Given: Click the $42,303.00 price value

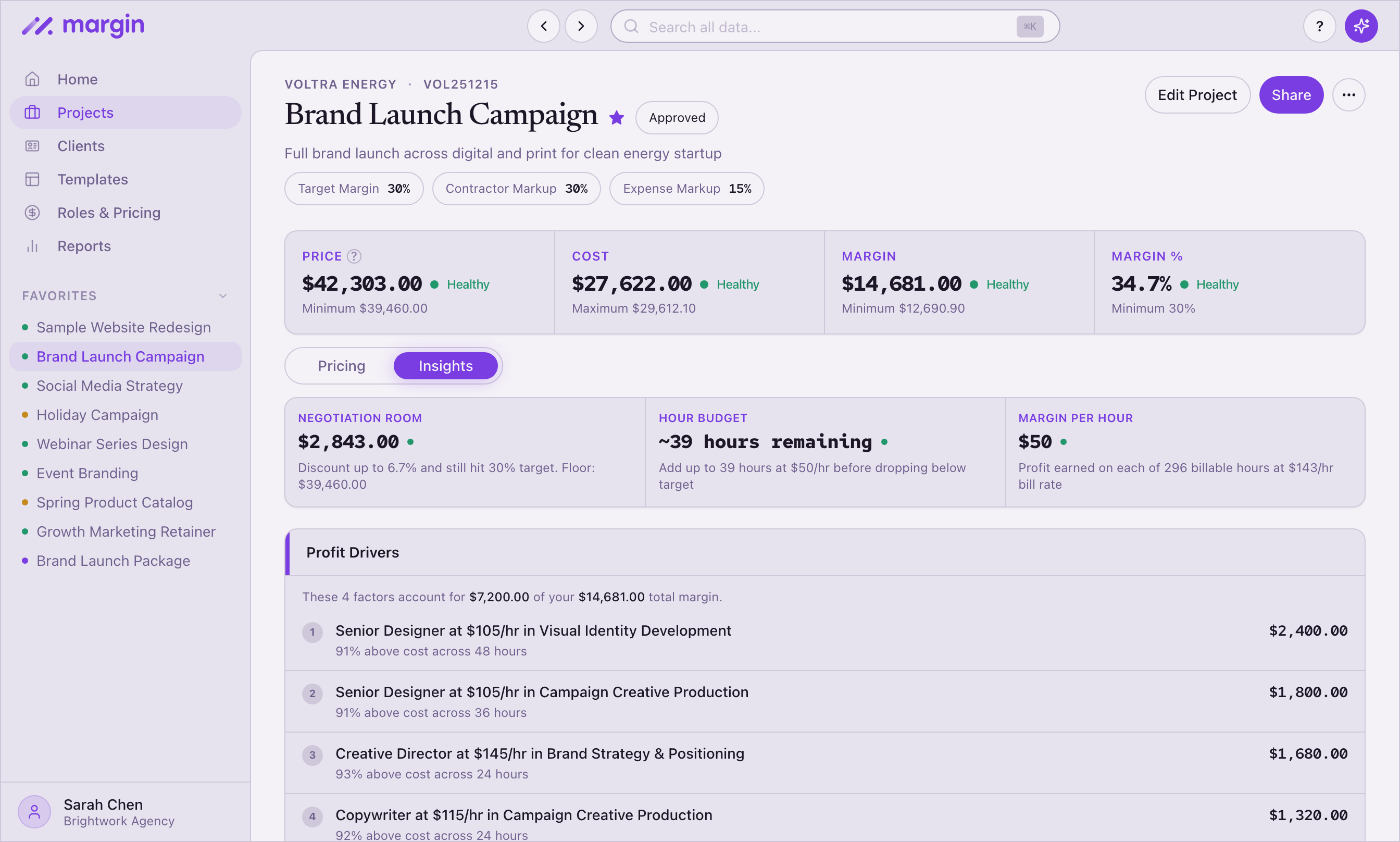Looking at the screenshot, I should click(x=362, y=283).
